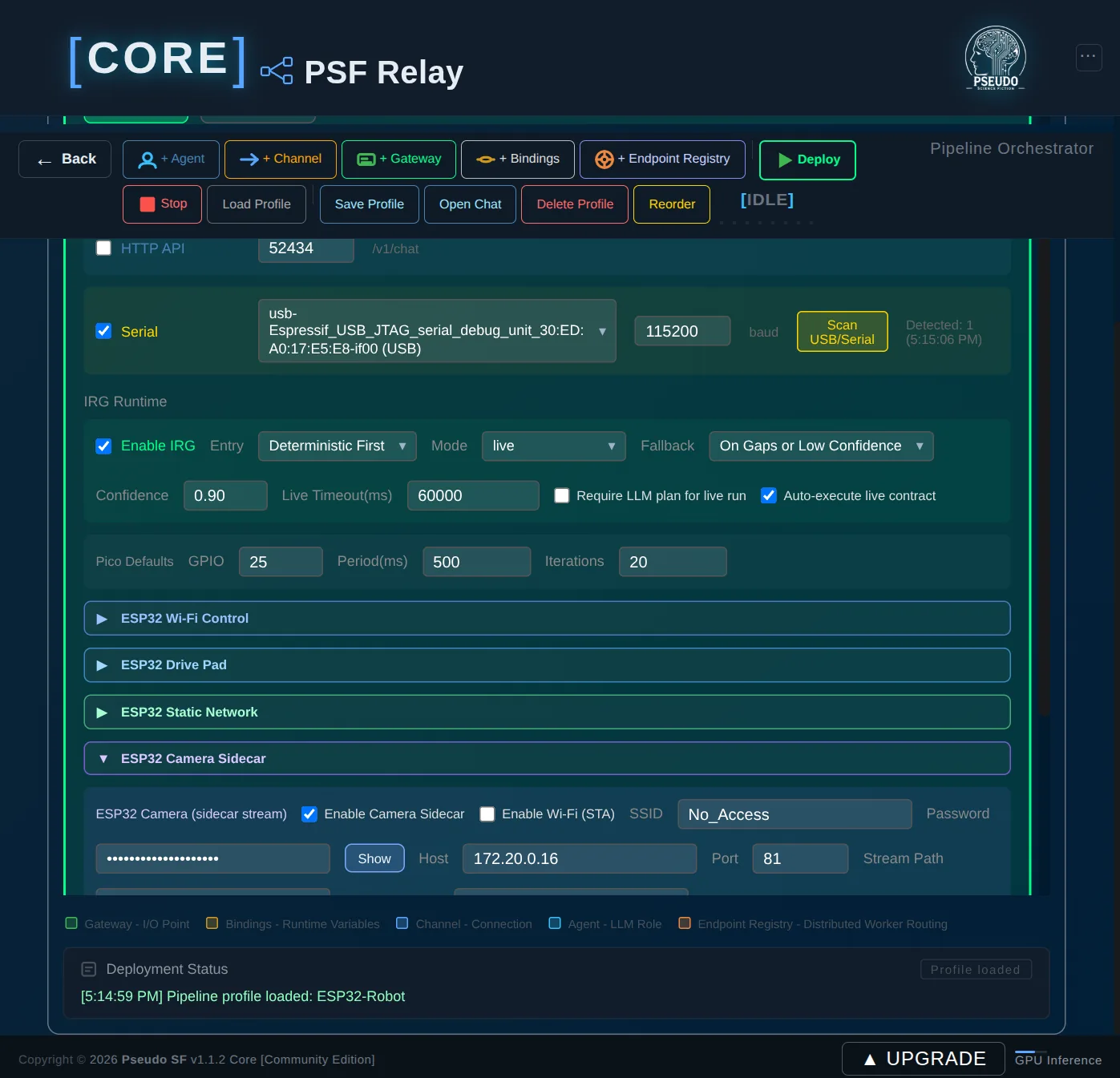Add a new Gateway

coord(398,159)
